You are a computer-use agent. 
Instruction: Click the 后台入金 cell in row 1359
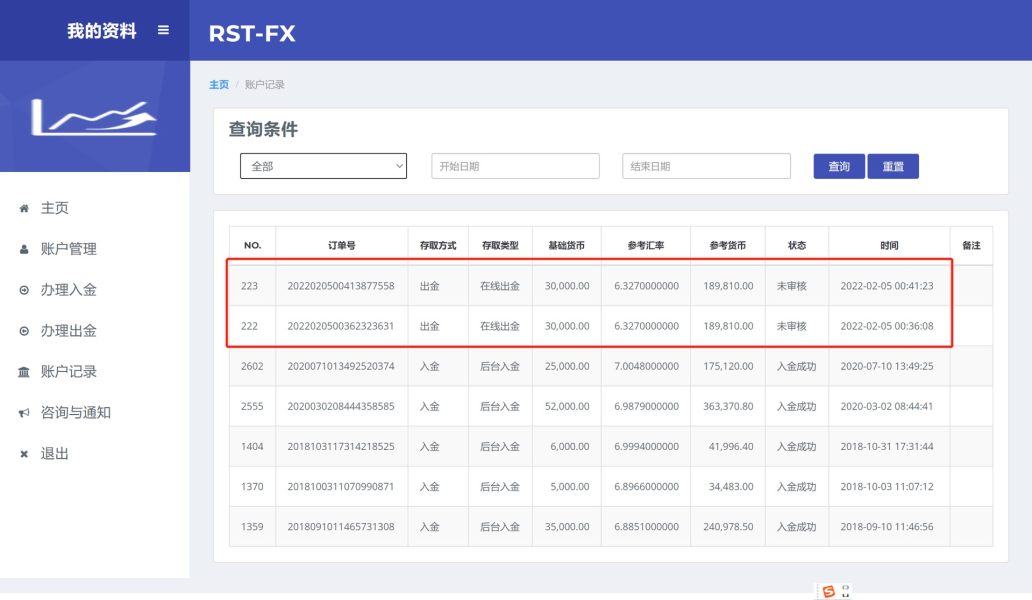(500, 526)
